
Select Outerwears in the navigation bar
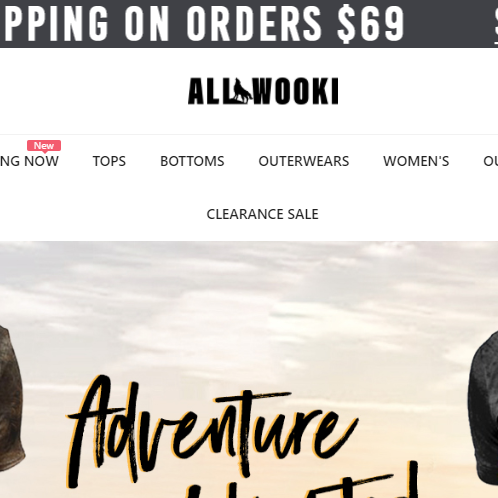[304, 161]
